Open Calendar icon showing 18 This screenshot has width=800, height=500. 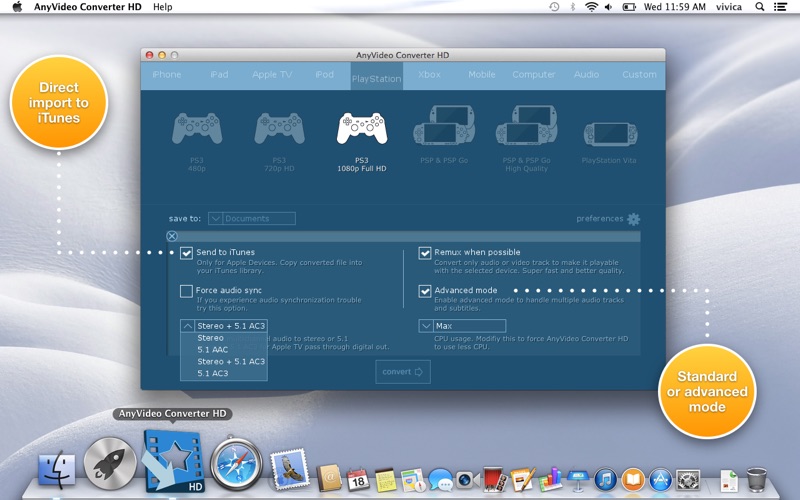pos(358,479)
